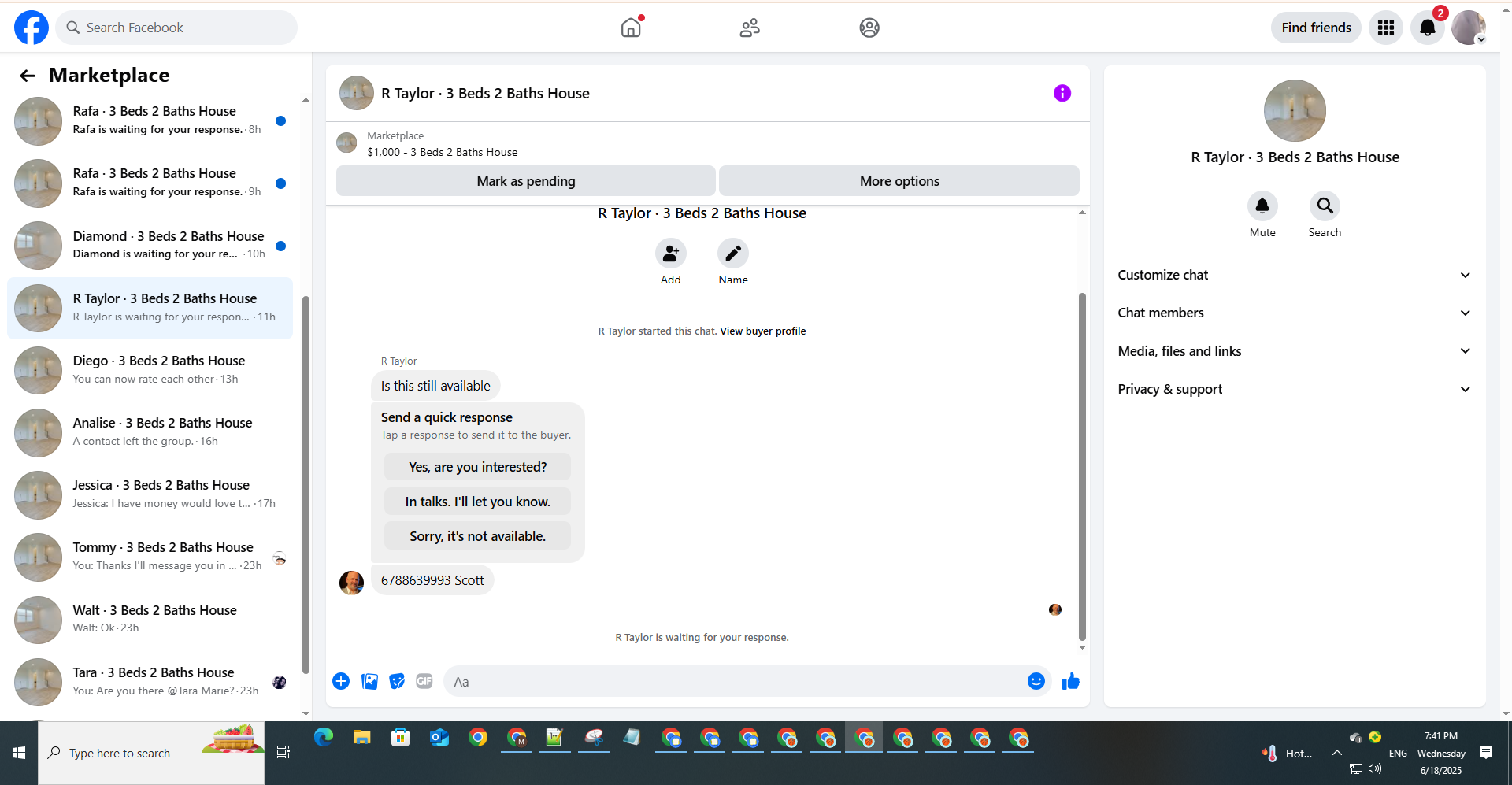Image resolution: width=1512 pixels, height=785 pixels.
Task: Expand the Chat members section
Action: point(1295,313)
